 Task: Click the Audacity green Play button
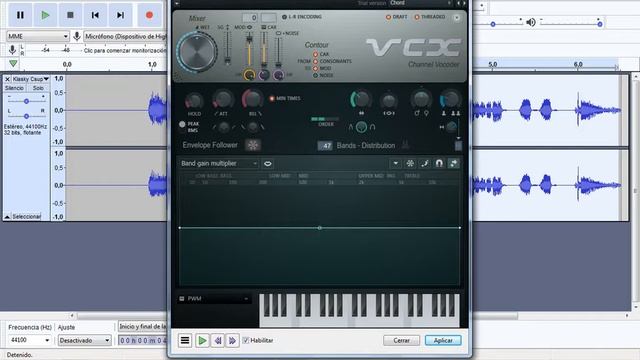[x=45, y=15]
